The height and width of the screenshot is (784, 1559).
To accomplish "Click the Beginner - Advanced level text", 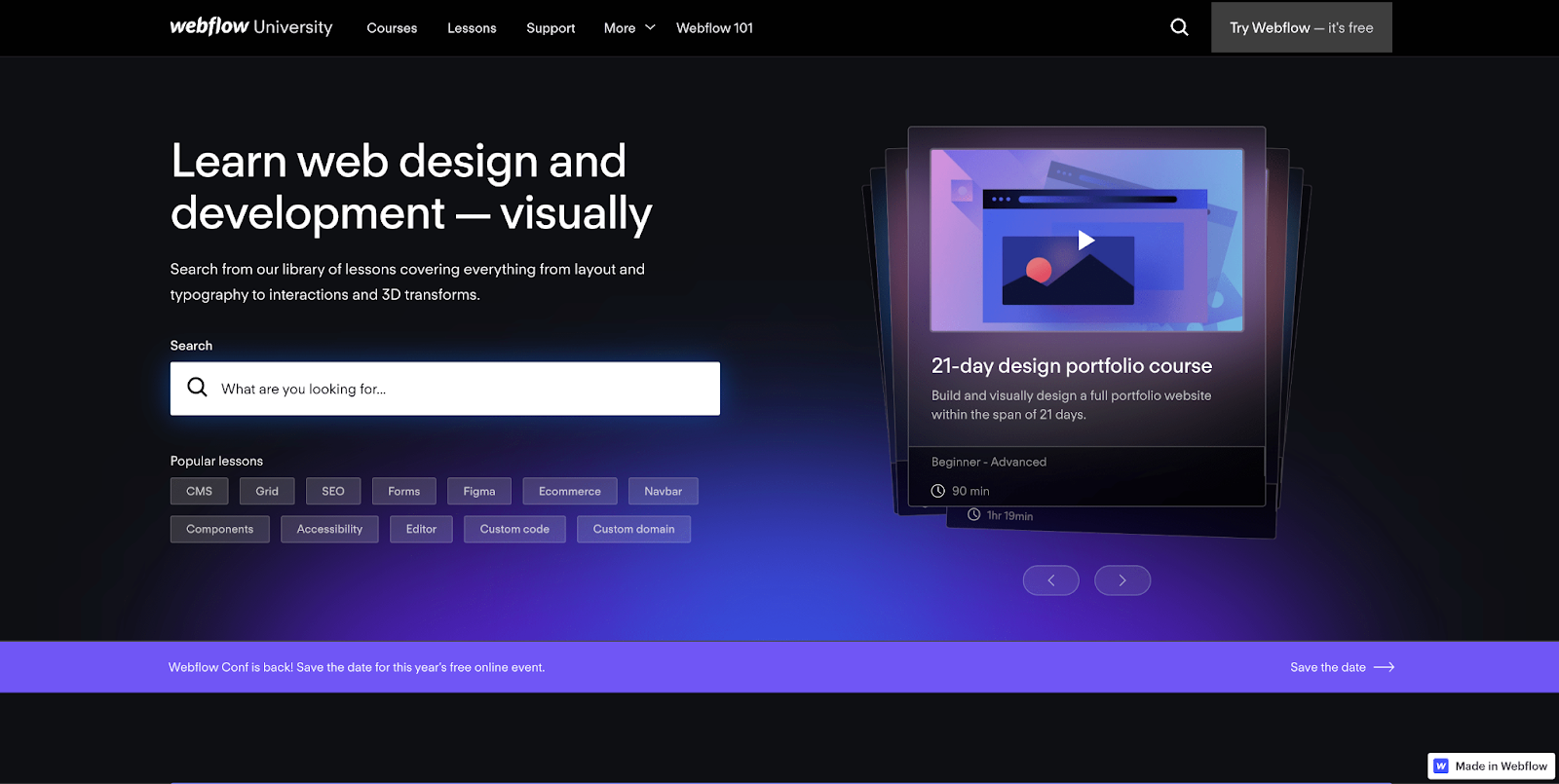I will pyautogui.click(x=989, y=462).
